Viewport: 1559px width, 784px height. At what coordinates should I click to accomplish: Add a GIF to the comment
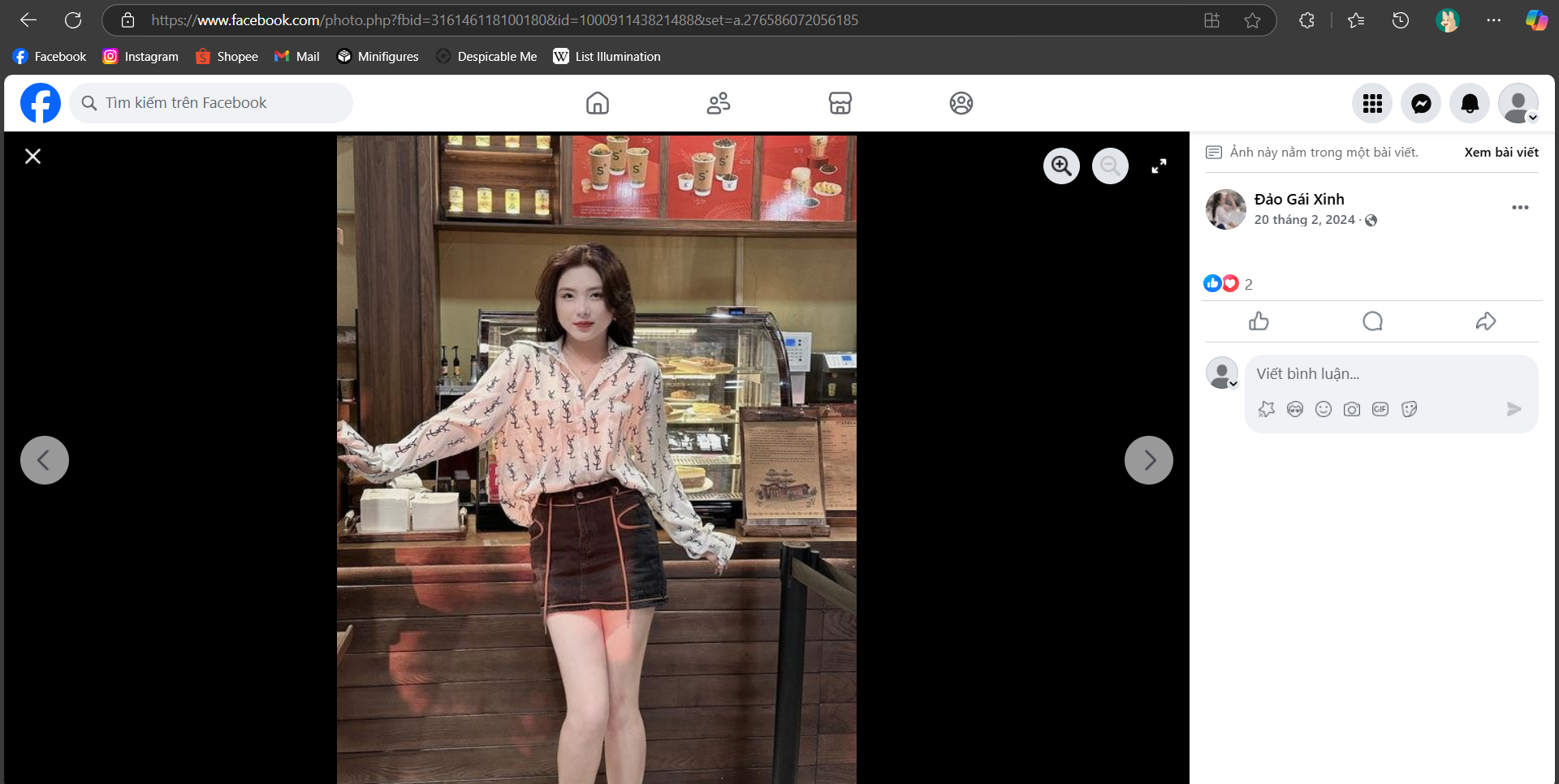point(1380,409)
